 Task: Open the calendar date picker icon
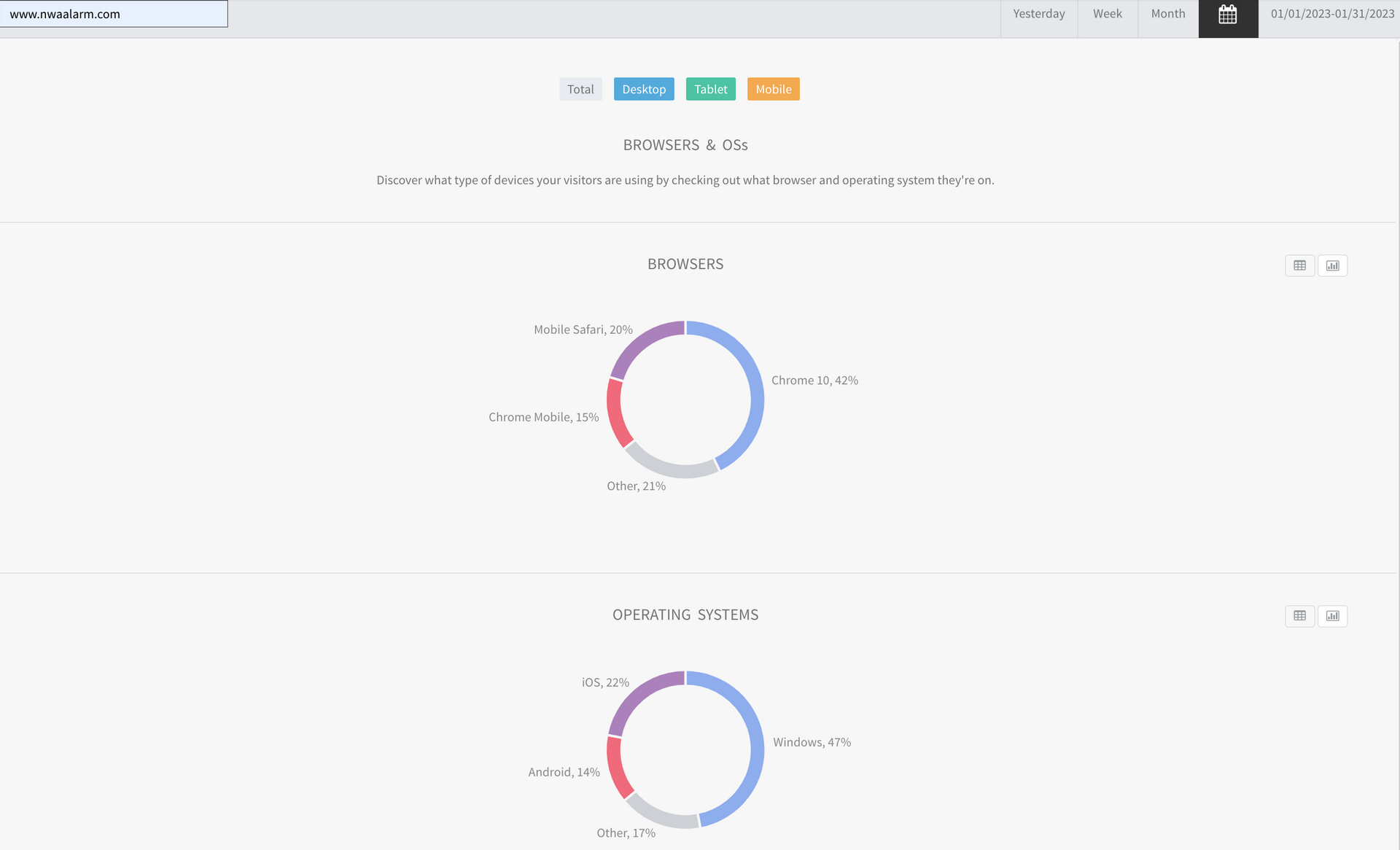(1228, 15)
